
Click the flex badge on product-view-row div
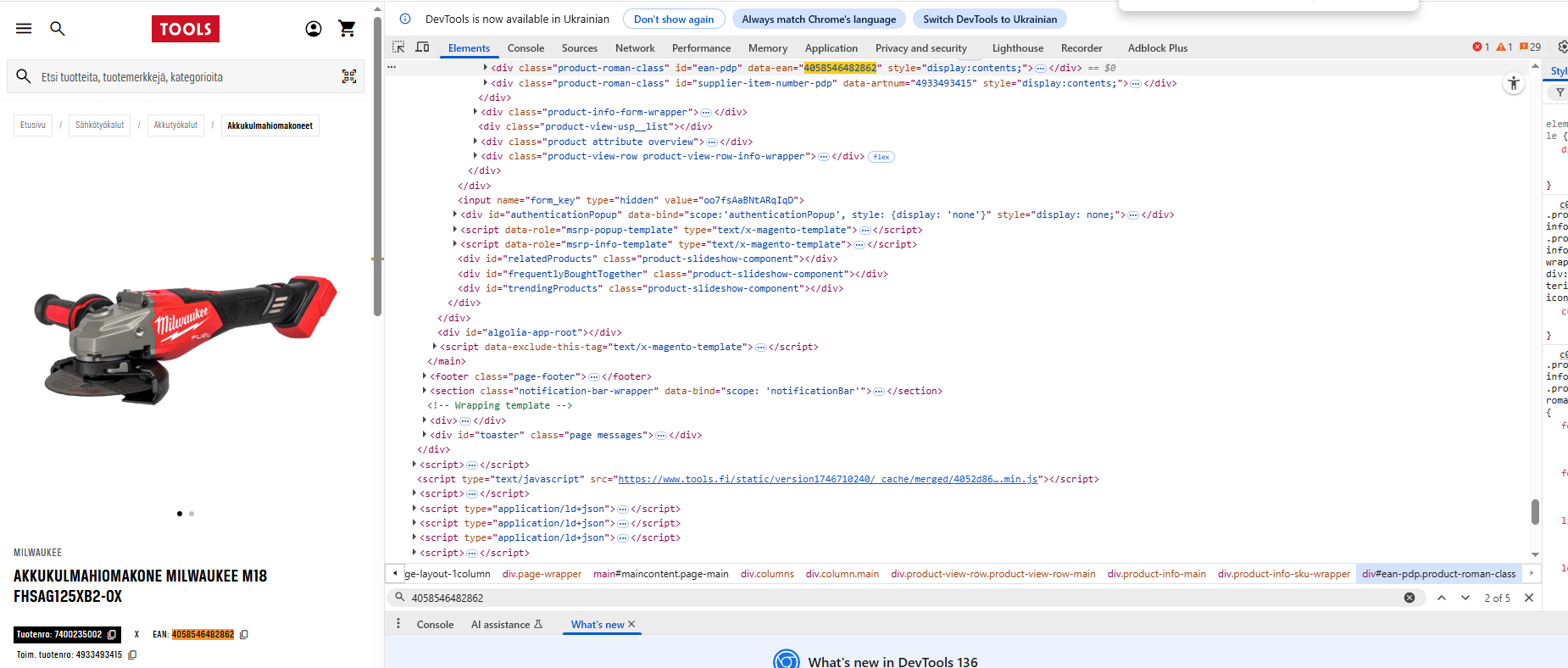881,157
